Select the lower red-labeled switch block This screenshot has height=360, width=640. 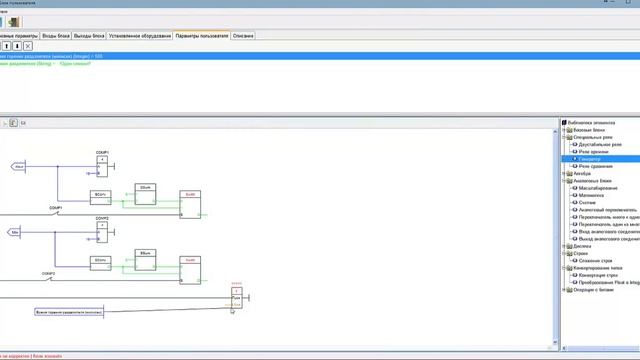pos(190,270)
